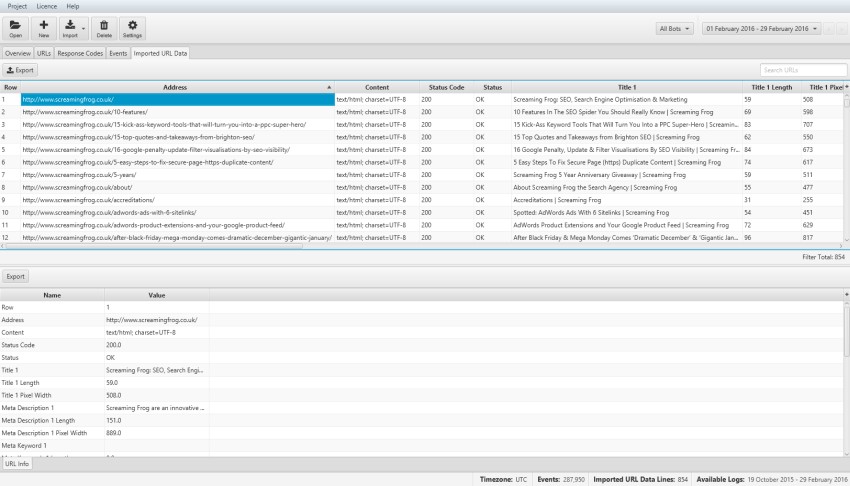Viewport: 850px width, 486px height.
Task: Click the plus column selector of upper table
Action: click(846, 87)
